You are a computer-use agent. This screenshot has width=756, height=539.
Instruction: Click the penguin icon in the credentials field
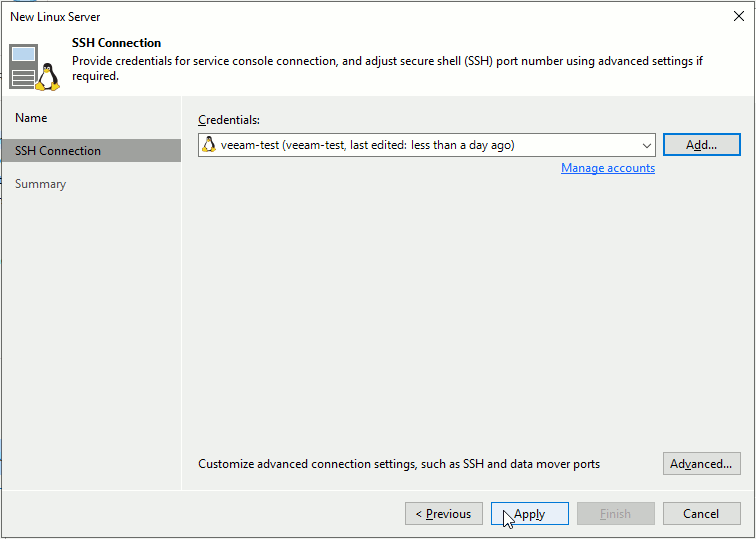coord(209,145)
